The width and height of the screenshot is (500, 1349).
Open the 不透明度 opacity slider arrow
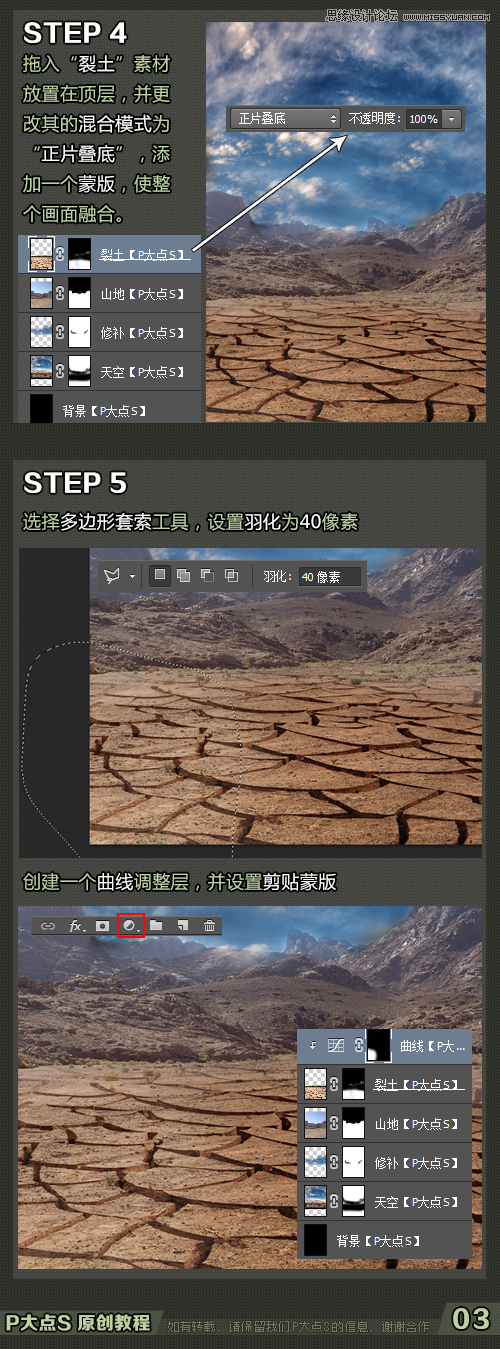pos(452,118)
